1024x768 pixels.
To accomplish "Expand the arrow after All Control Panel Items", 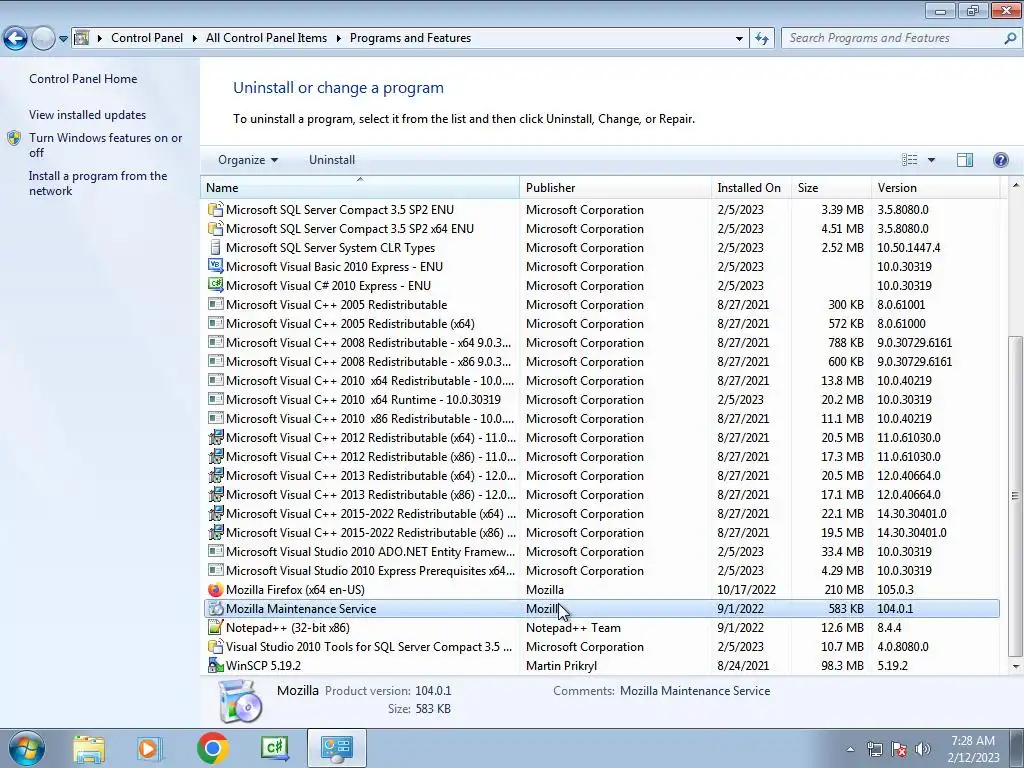I will point(338,38).
